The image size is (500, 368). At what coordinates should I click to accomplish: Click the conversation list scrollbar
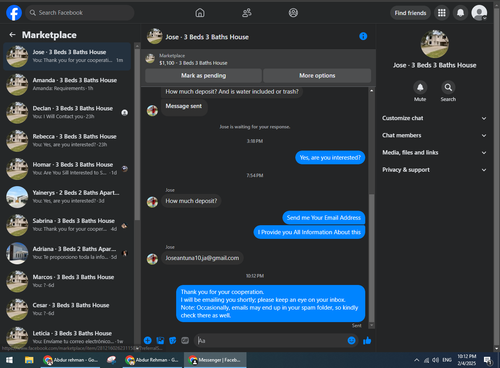click(137, 133)
